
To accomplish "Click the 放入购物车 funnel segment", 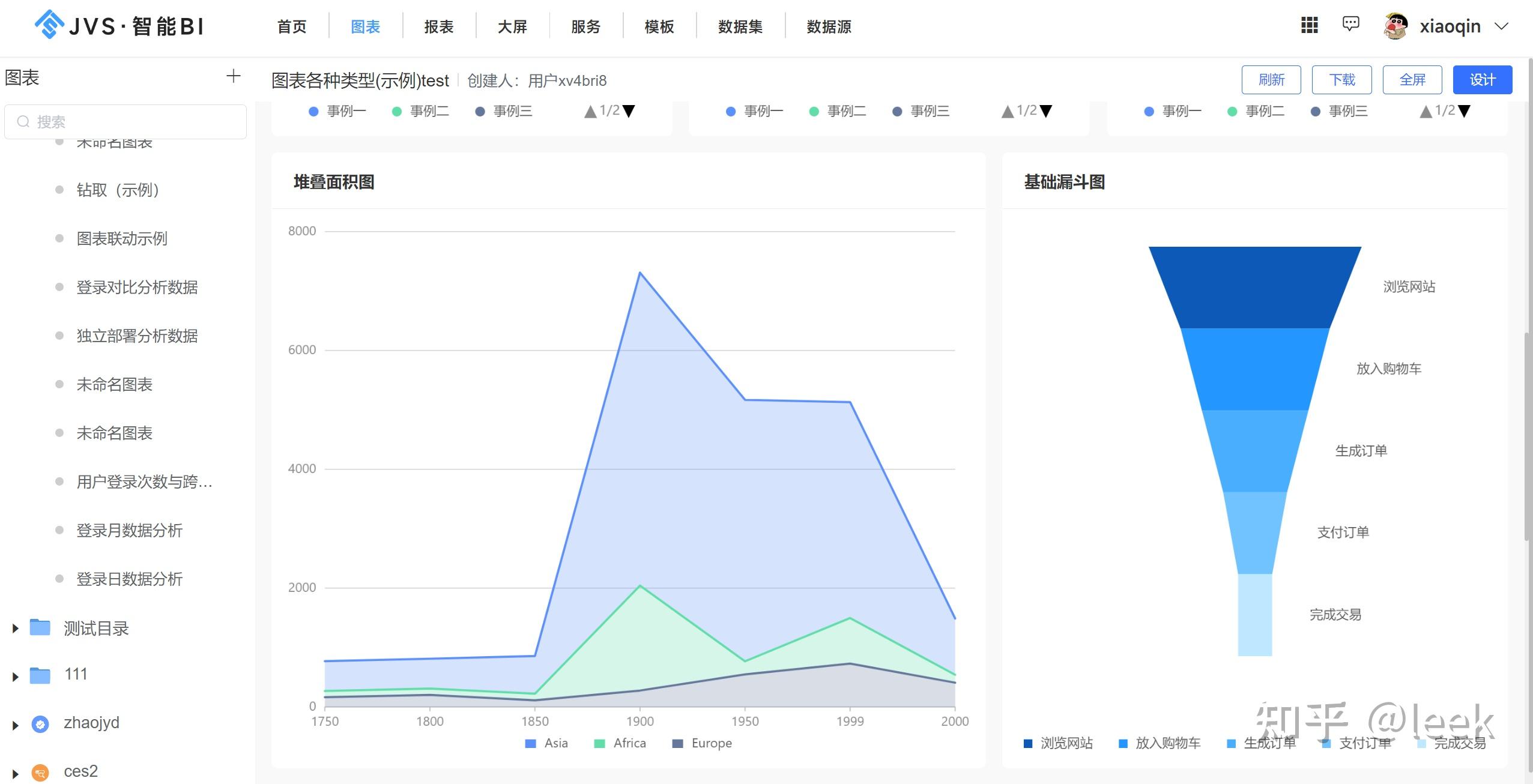I will [1255, 369].
